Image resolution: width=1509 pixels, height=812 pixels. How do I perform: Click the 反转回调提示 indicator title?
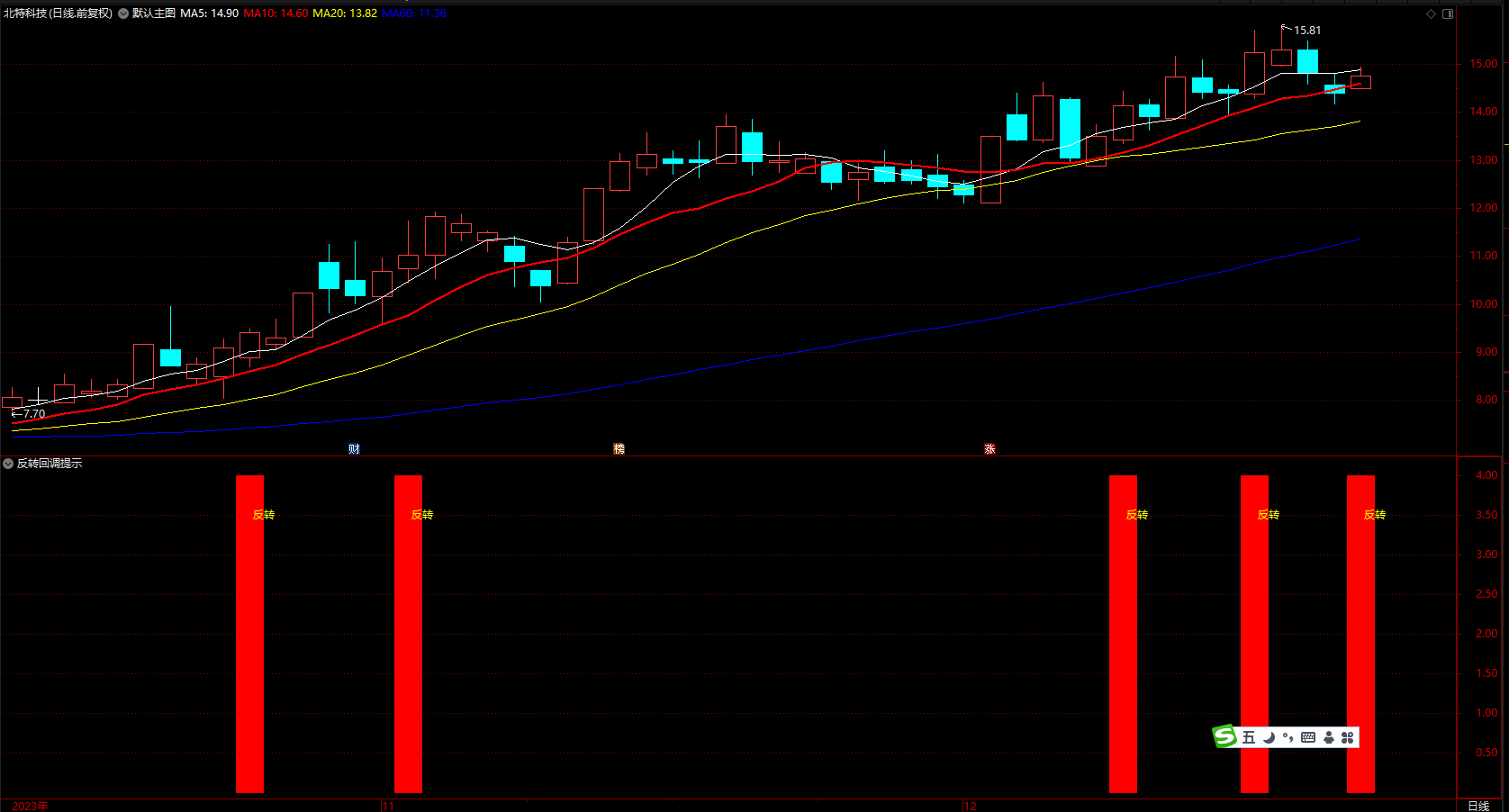click(50, 464)
